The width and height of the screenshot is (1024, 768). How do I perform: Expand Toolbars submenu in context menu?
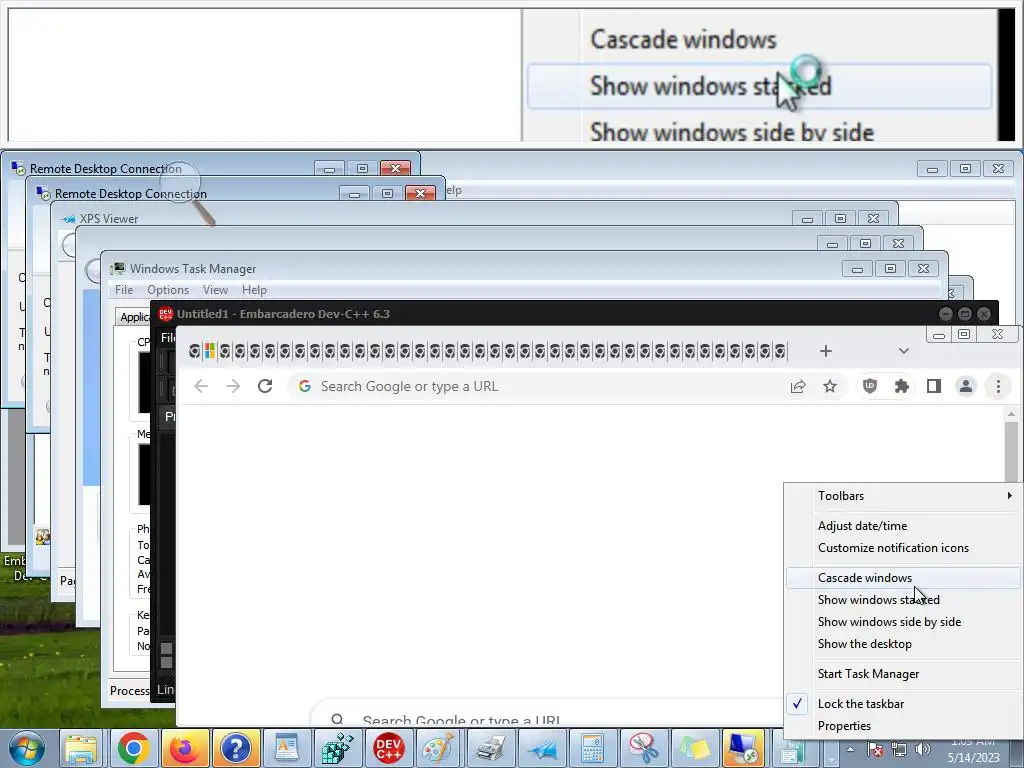[902, 496]
